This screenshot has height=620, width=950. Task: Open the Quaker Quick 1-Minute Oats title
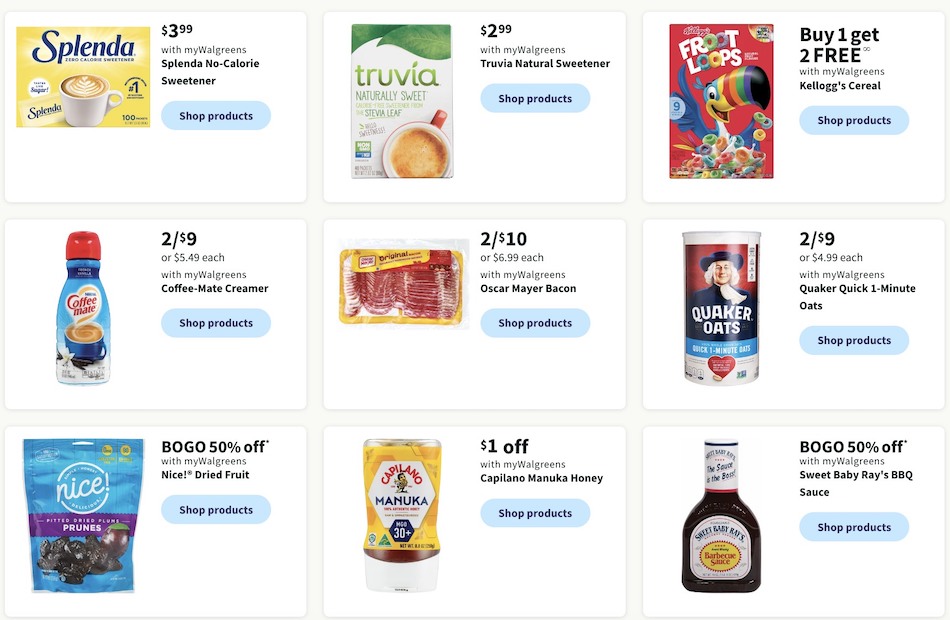pos(857,297)
